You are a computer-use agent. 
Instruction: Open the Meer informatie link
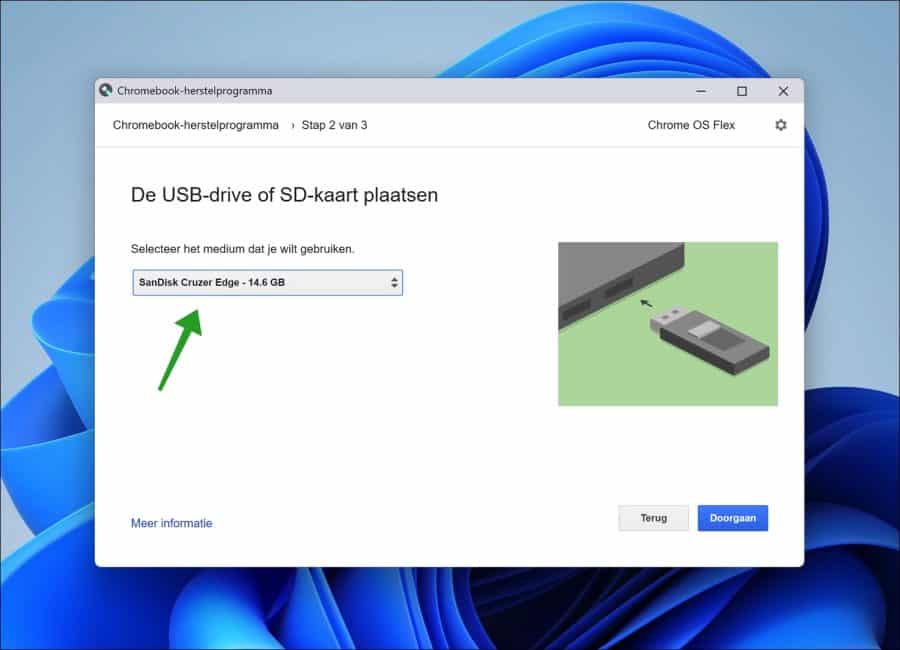(x=172, y=523)
